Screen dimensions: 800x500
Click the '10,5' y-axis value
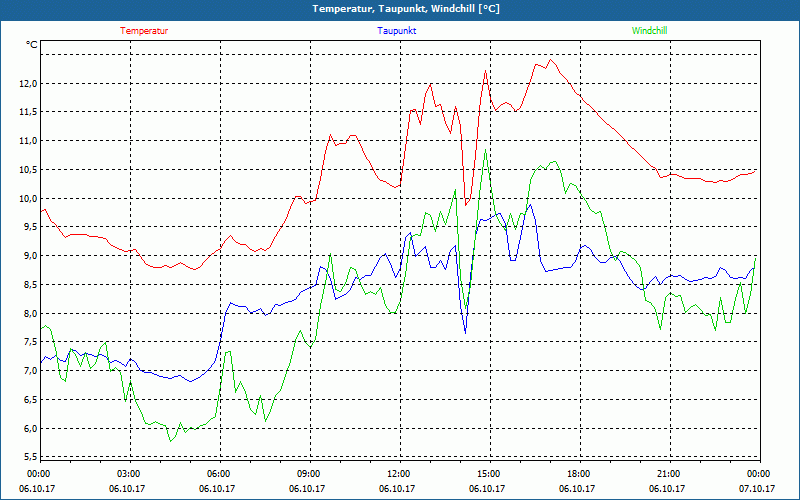(27, 169)
